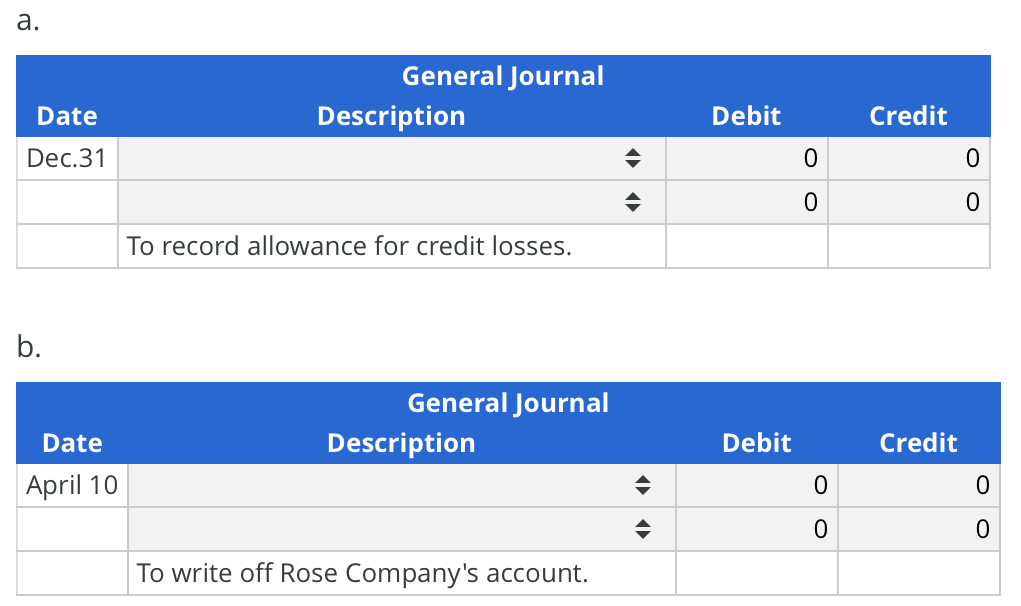The image size is (1021, 606).
Task: Click the sort arrows icon on April 10 row
Action: pyautogui.click(x=643, y=484)
